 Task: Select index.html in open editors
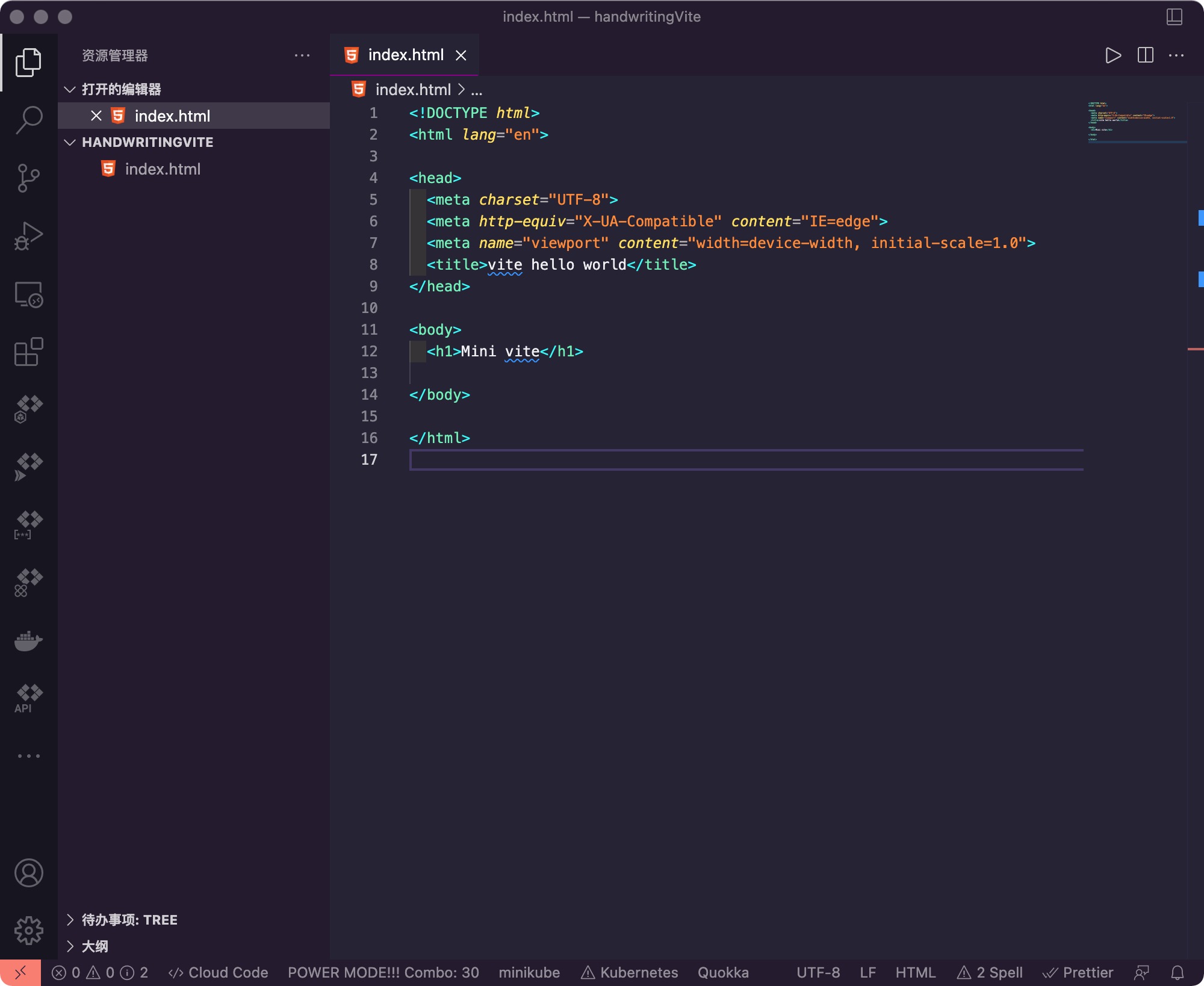(x=194, y=116)
